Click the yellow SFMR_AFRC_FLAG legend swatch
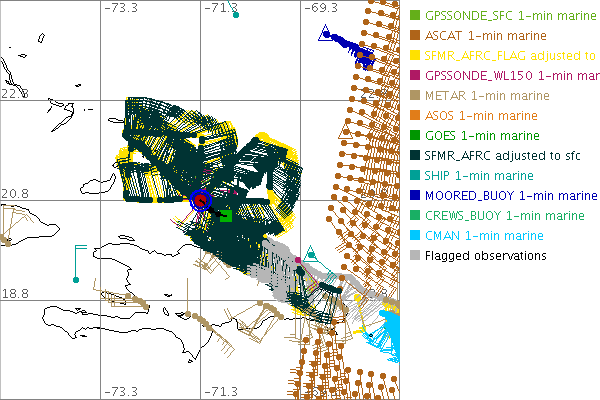The height and width of the screenshot is (400, 600). click(x=415, y=55)
